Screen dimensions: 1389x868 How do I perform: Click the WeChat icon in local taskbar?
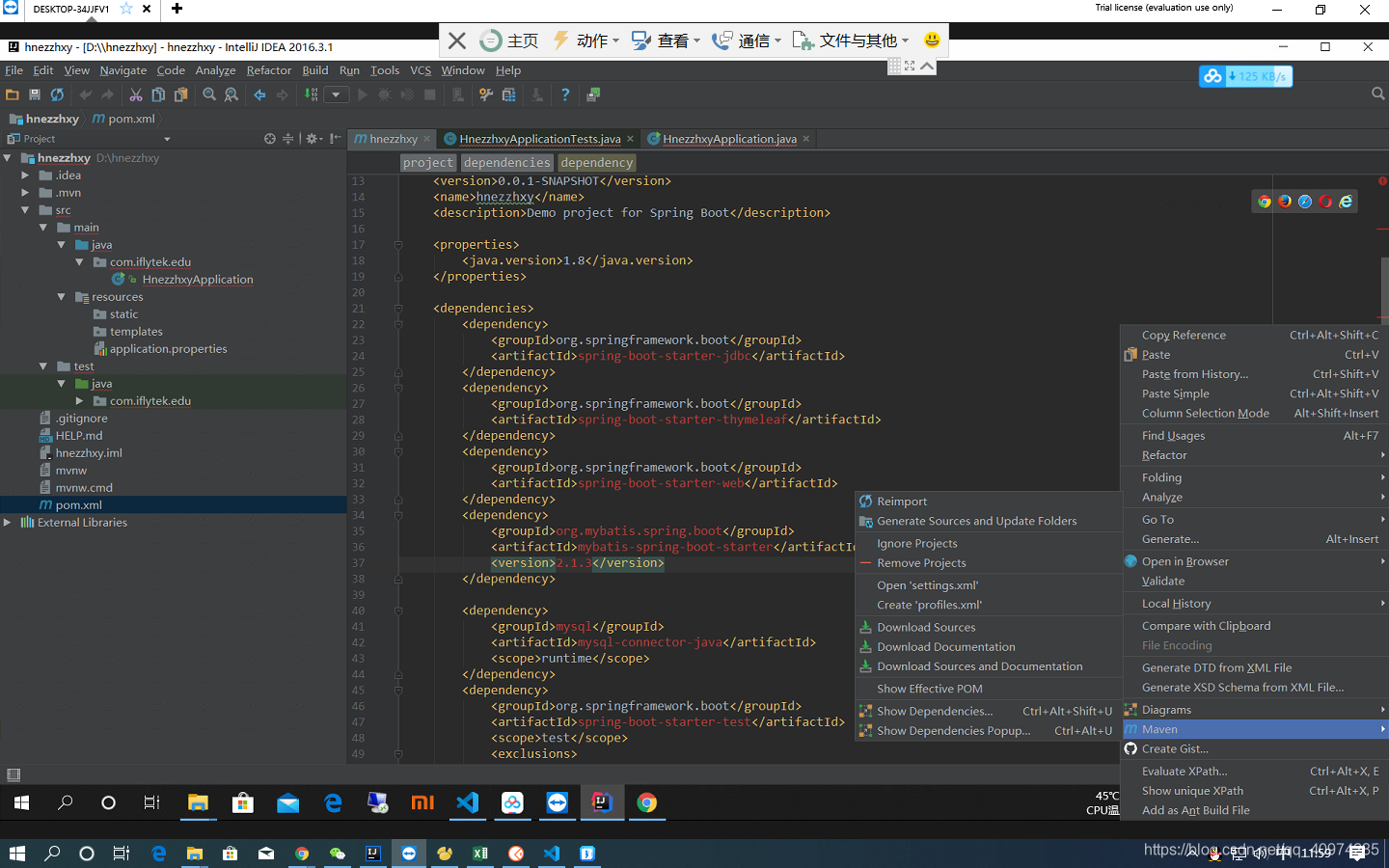(x=338, y=854)
